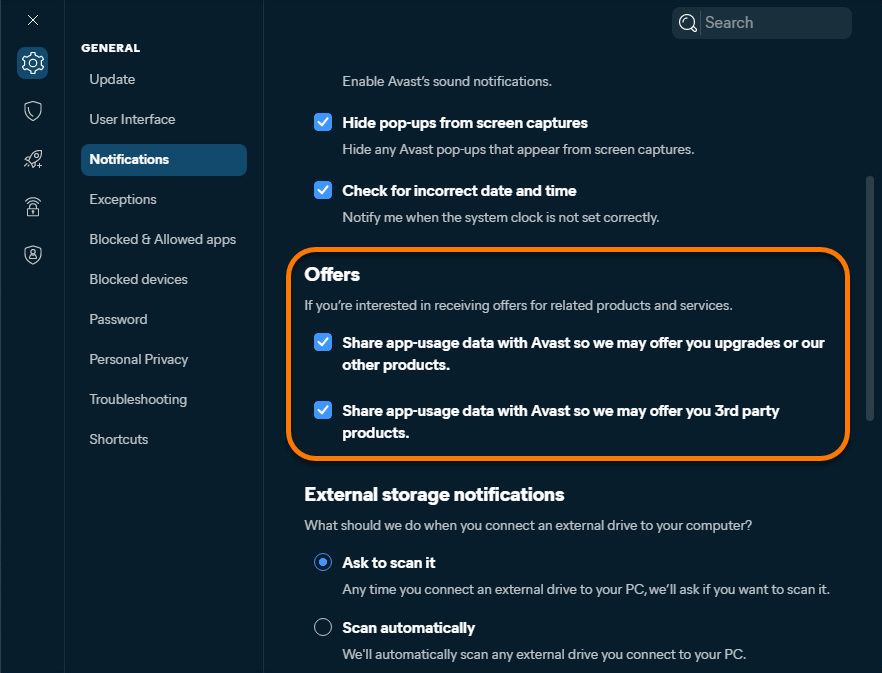Click the search magnifier icon
This screenshot has height=673, width=882.
[687, 23]
